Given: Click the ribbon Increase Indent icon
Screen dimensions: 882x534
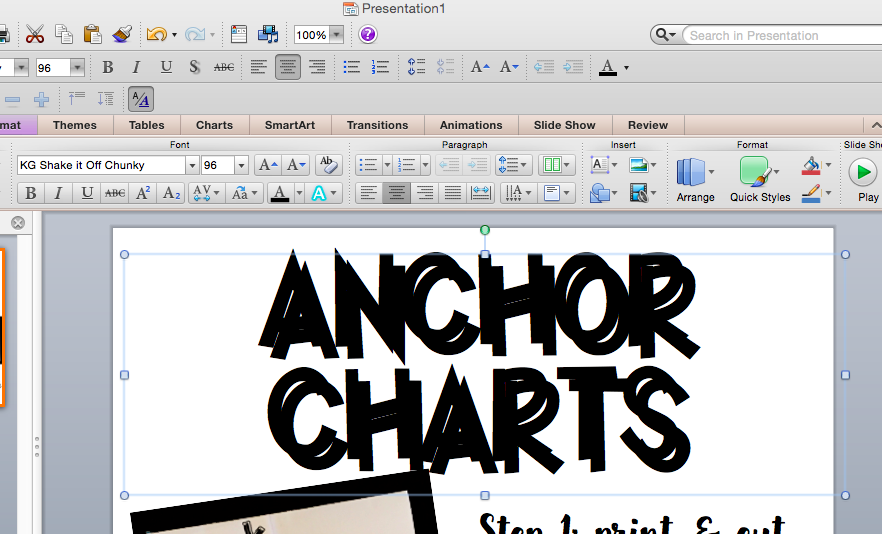Looking at the screenshot, I should pyautogui.click(x=478, y=165).
